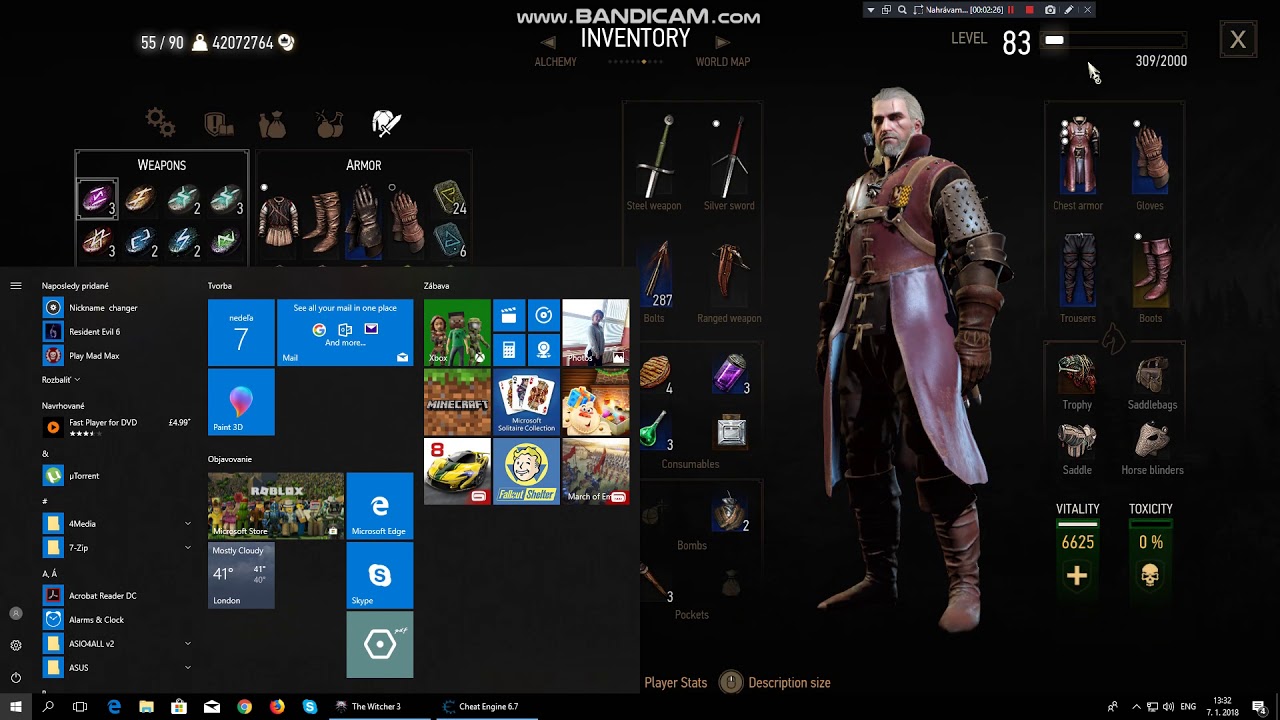Expand the ASUS folder in Start menu
This screenshot has height=720, width=1280.
[117, 667]
